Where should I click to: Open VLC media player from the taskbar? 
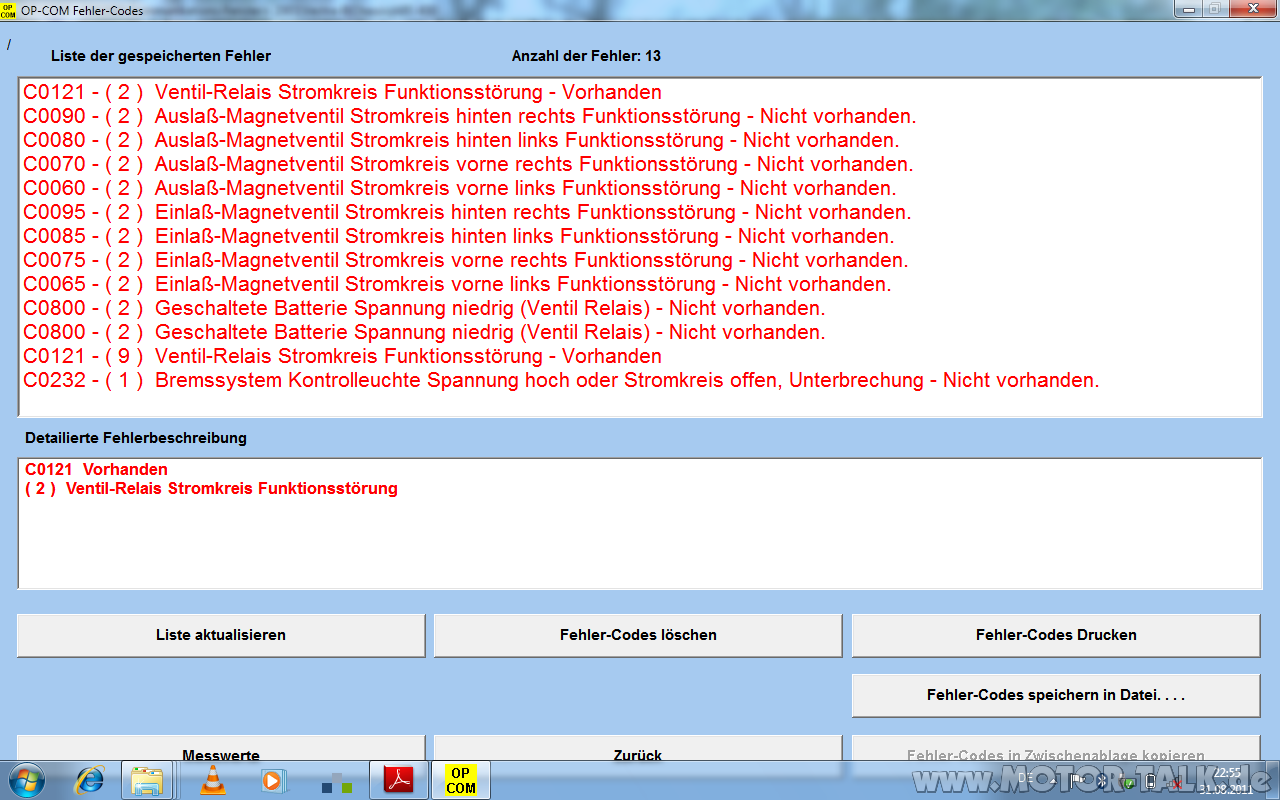[212, 780]
